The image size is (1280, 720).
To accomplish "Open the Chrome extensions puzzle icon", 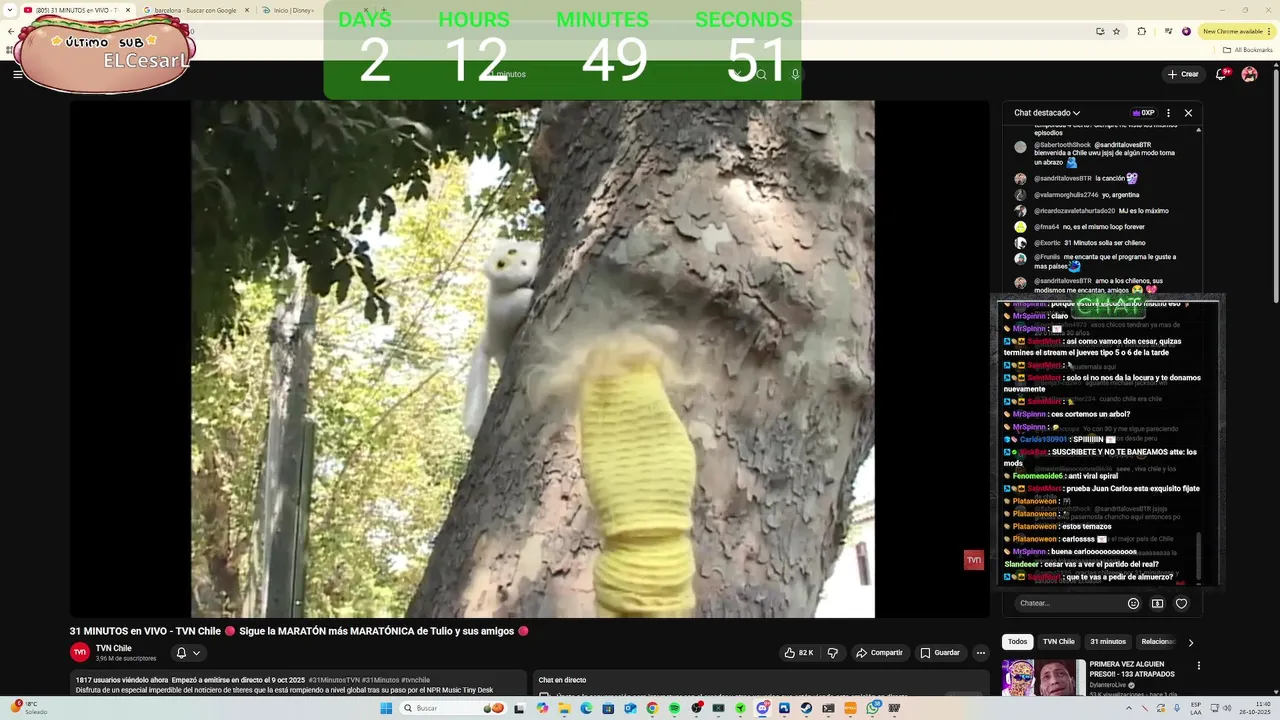I will (1142, 31).
